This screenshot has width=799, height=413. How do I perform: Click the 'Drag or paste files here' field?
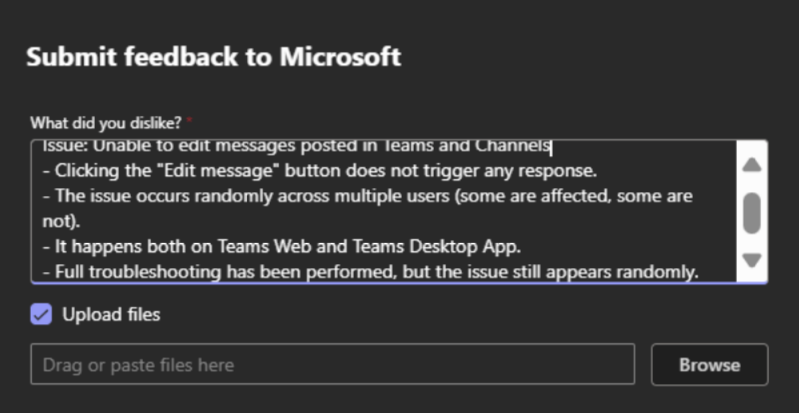(x=333, y=364)
